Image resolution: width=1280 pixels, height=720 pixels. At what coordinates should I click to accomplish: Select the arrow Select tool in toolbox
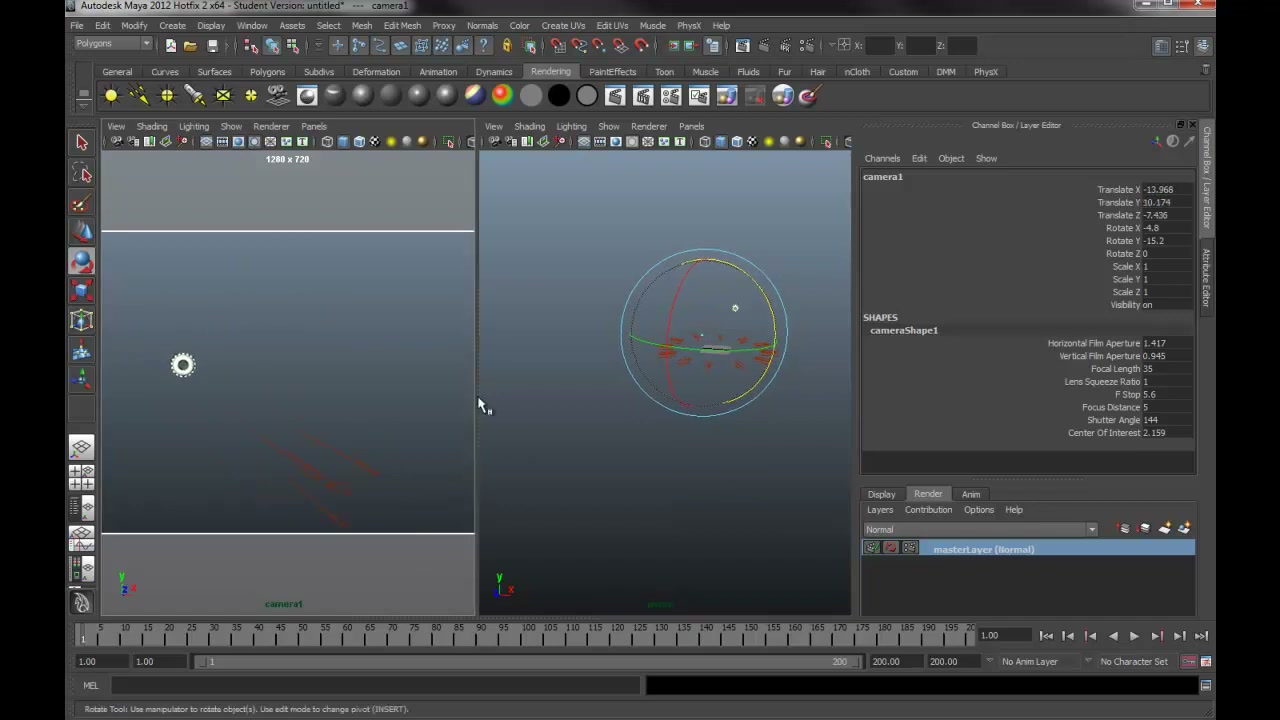pyautogui.click(x=82, y=143)
